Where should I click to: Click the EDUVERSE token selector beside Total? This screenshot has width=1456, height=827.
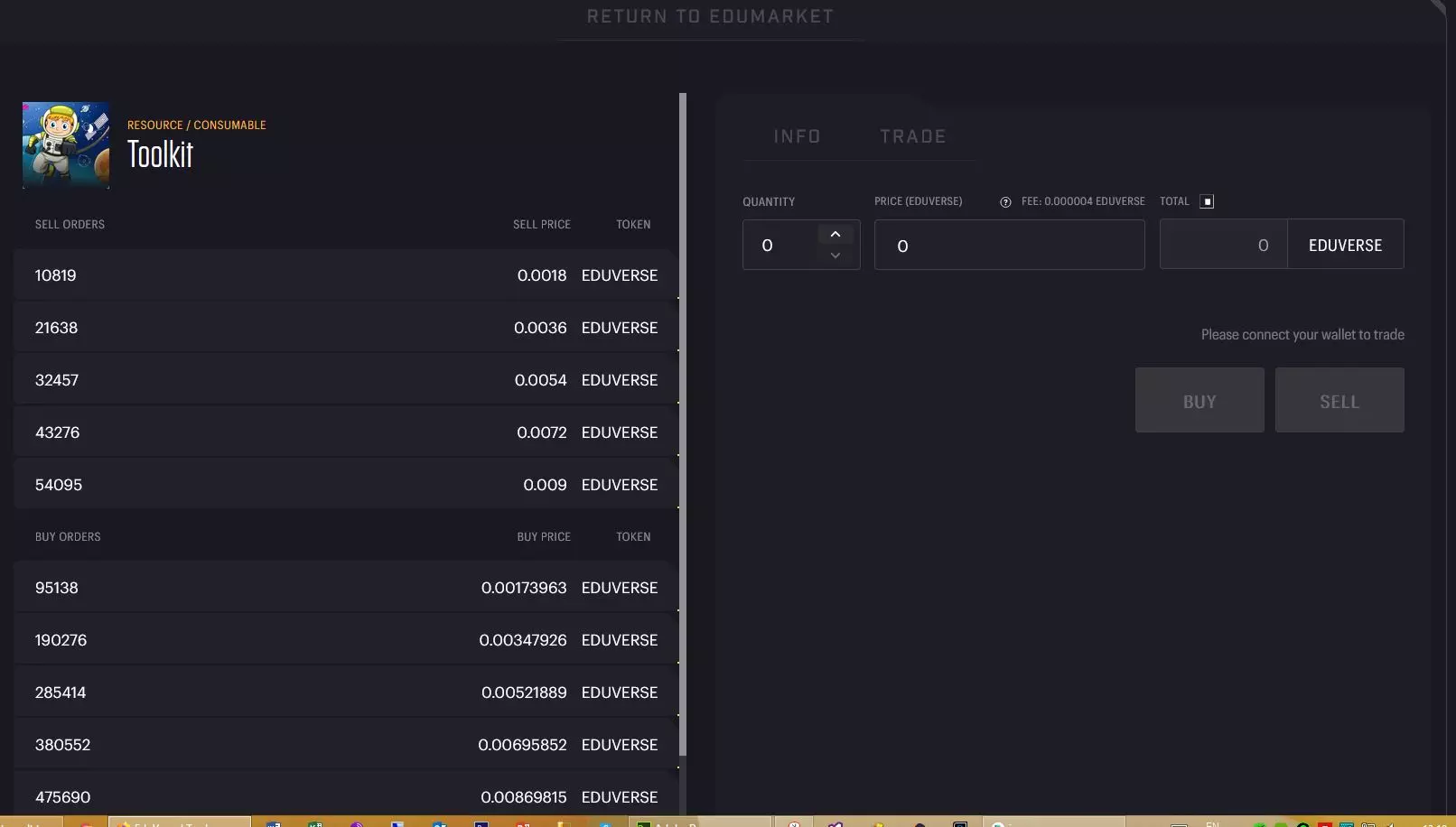1345,245
